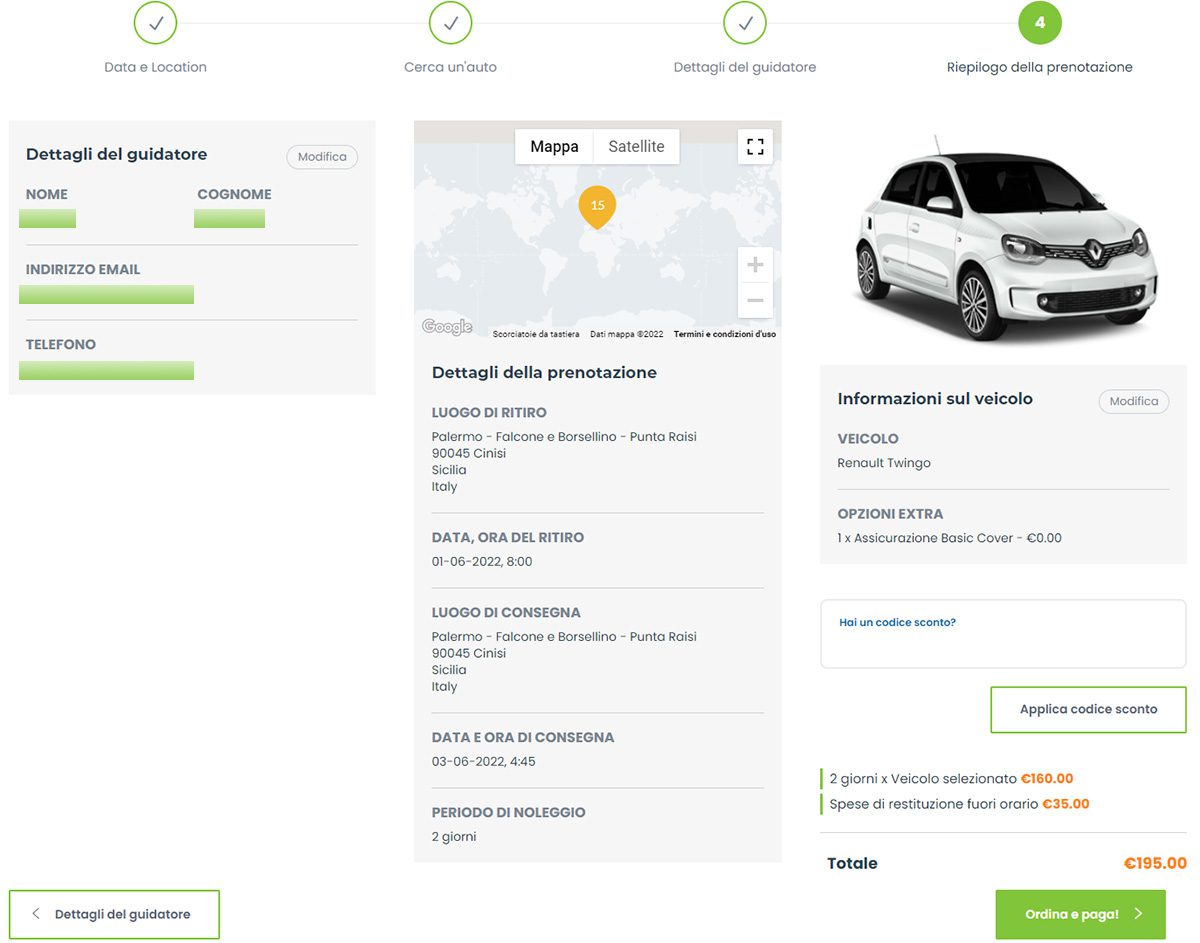Apply the discount code
1200x943 pixels.
pos(1088,710)
